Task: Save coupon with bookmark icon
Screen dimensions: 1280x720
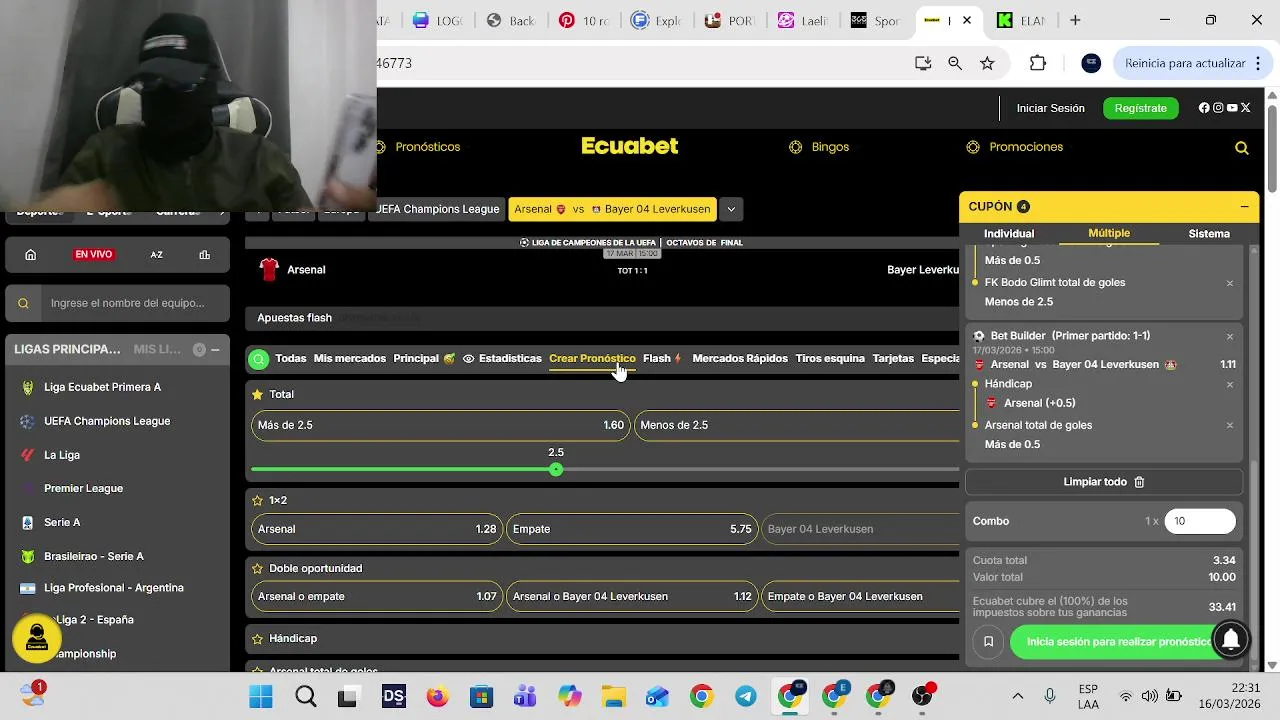Action: 988,642
